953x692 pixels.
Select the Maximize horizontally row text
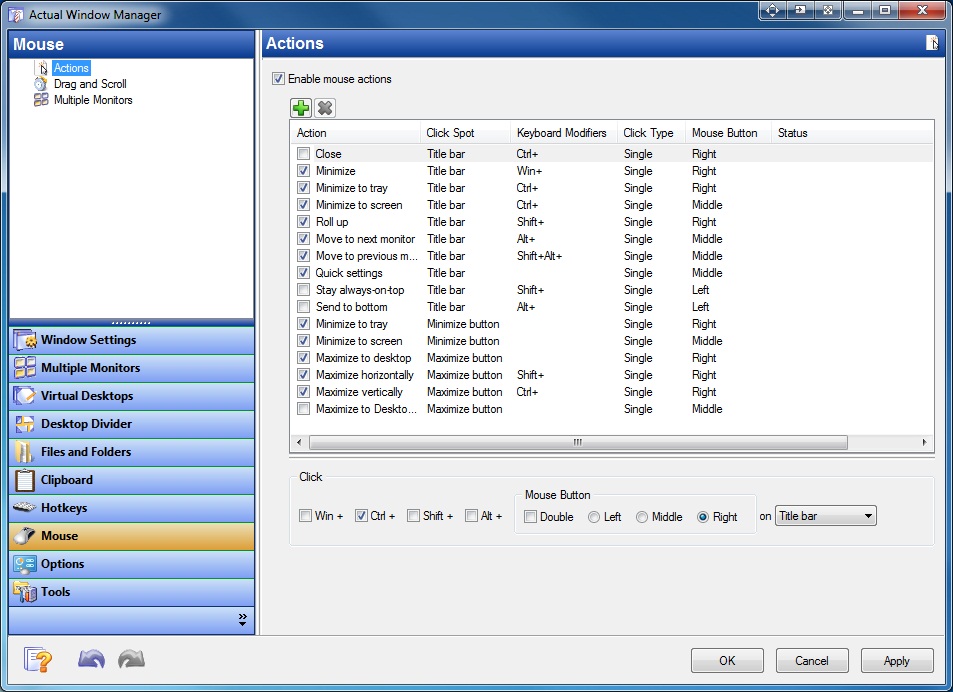365,375
